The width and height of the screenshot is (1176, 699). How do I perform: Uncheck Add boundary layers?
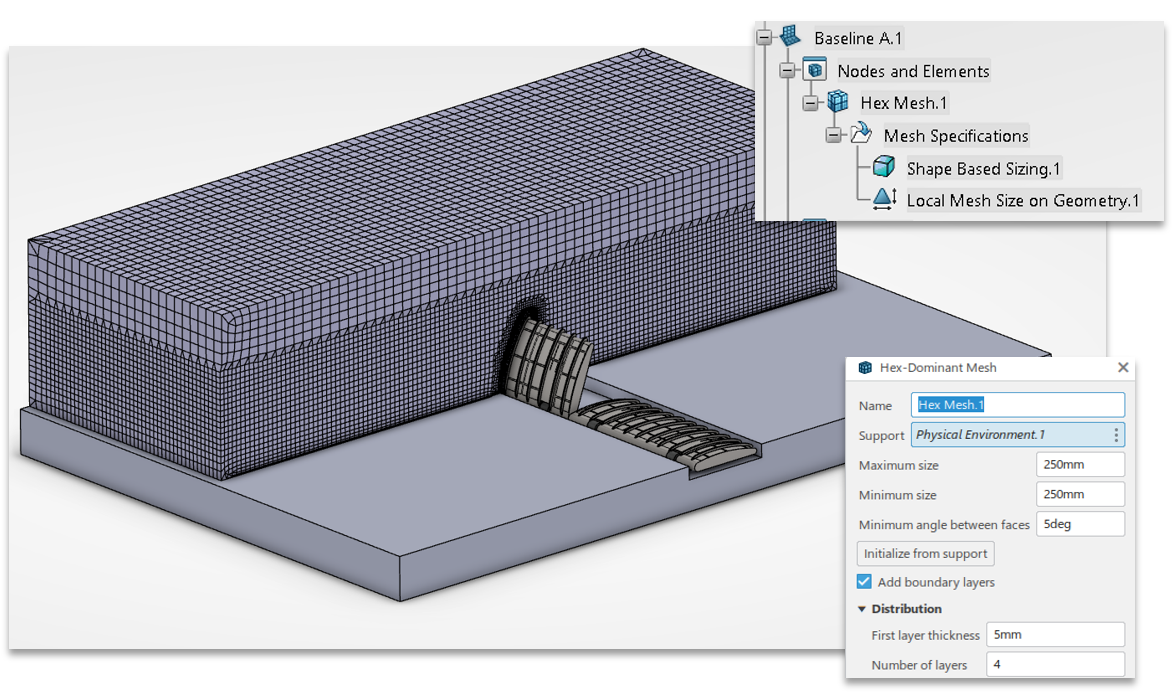tap(863, 582)
